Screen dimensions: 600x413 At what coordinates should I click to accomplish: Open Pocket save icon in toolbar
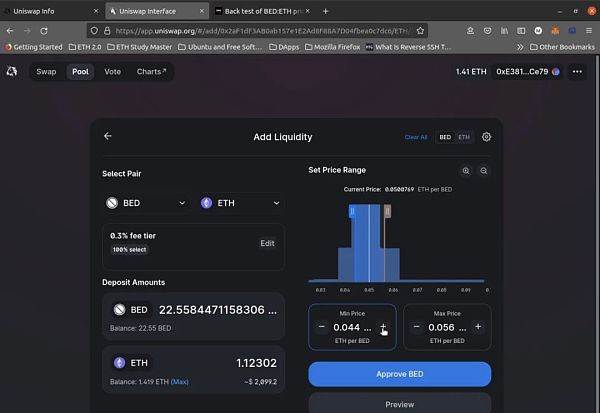coord(488,31)
